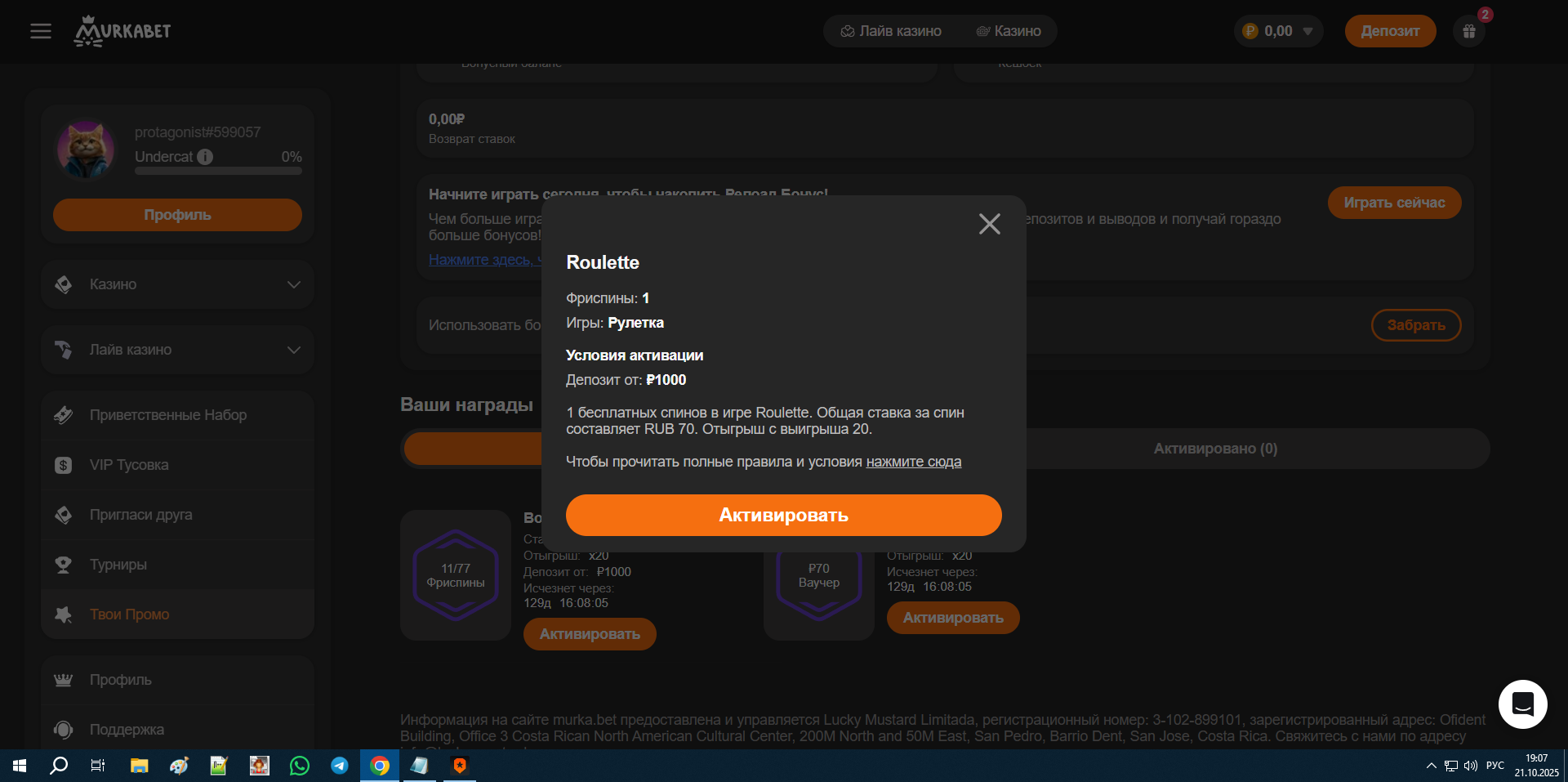Image resolution: width=1568 pixels, height=782 pixels.
Task: Open Турниры in the sidebar
Action: click(x=118, y=565)
